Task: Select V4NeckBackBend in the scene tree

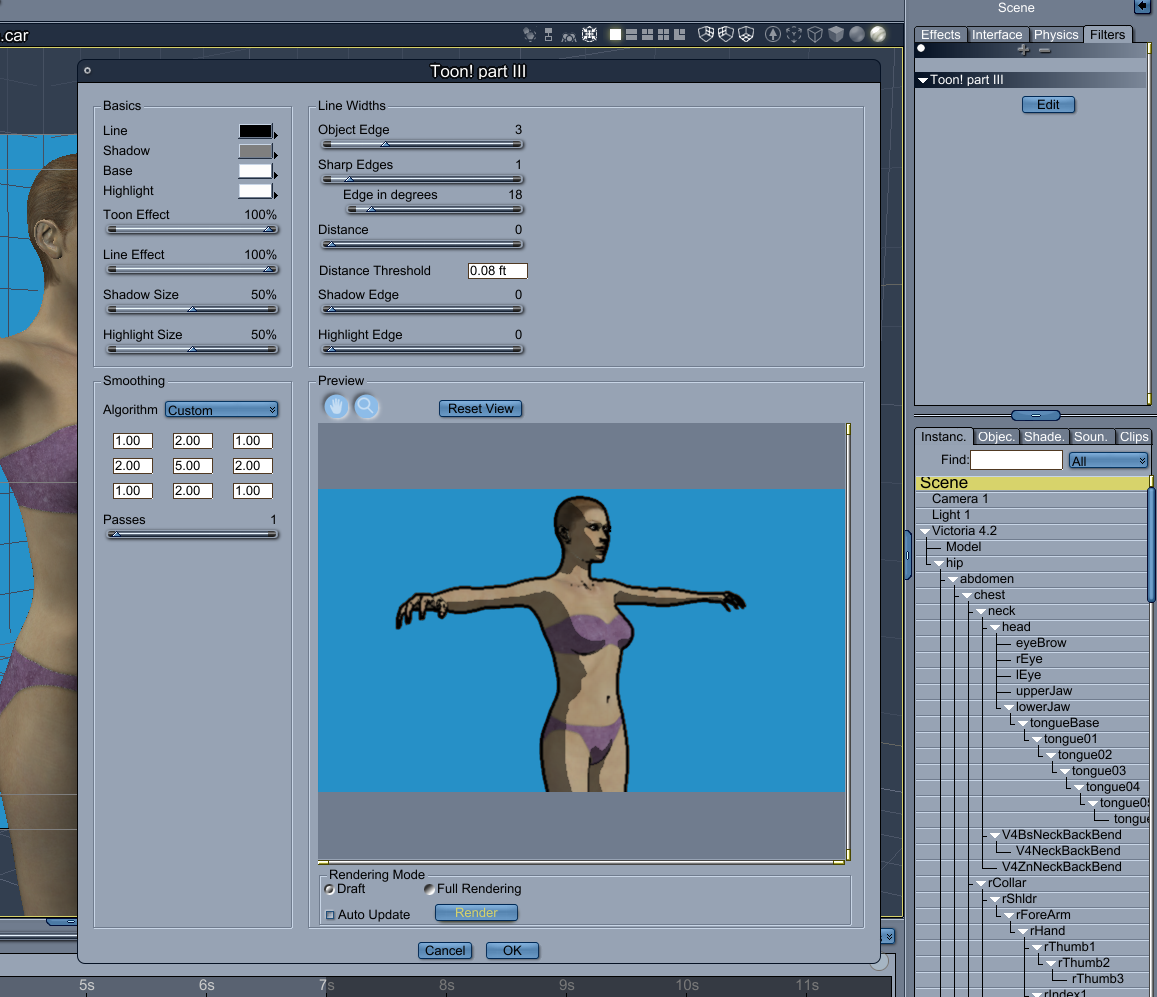Action: pyautogui.click(x=1068, y=851)
